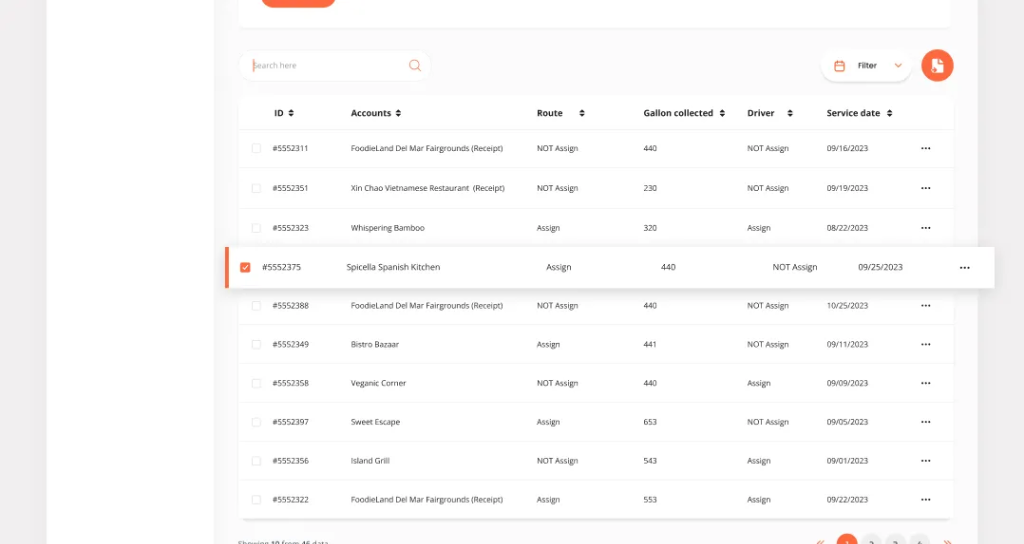Open more options for row #5552311

pyautogui.click(x=925, y=148)
